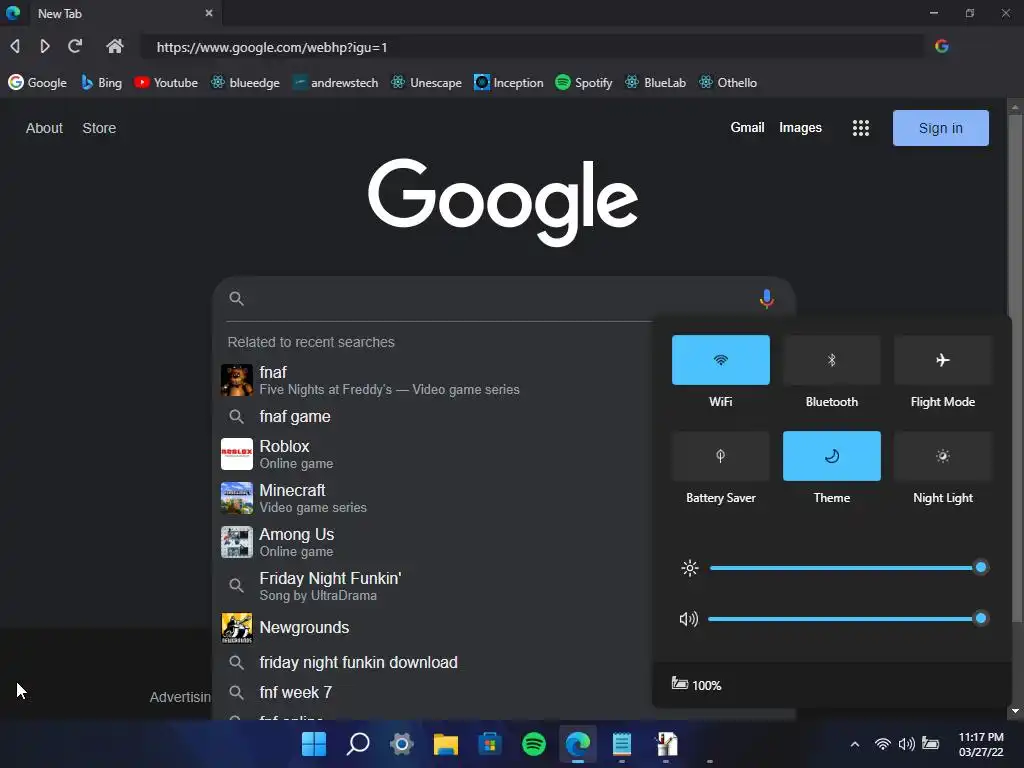Go back with the browser back arrow
Viewport: 1024px width, 768px height.
point(15,46)
